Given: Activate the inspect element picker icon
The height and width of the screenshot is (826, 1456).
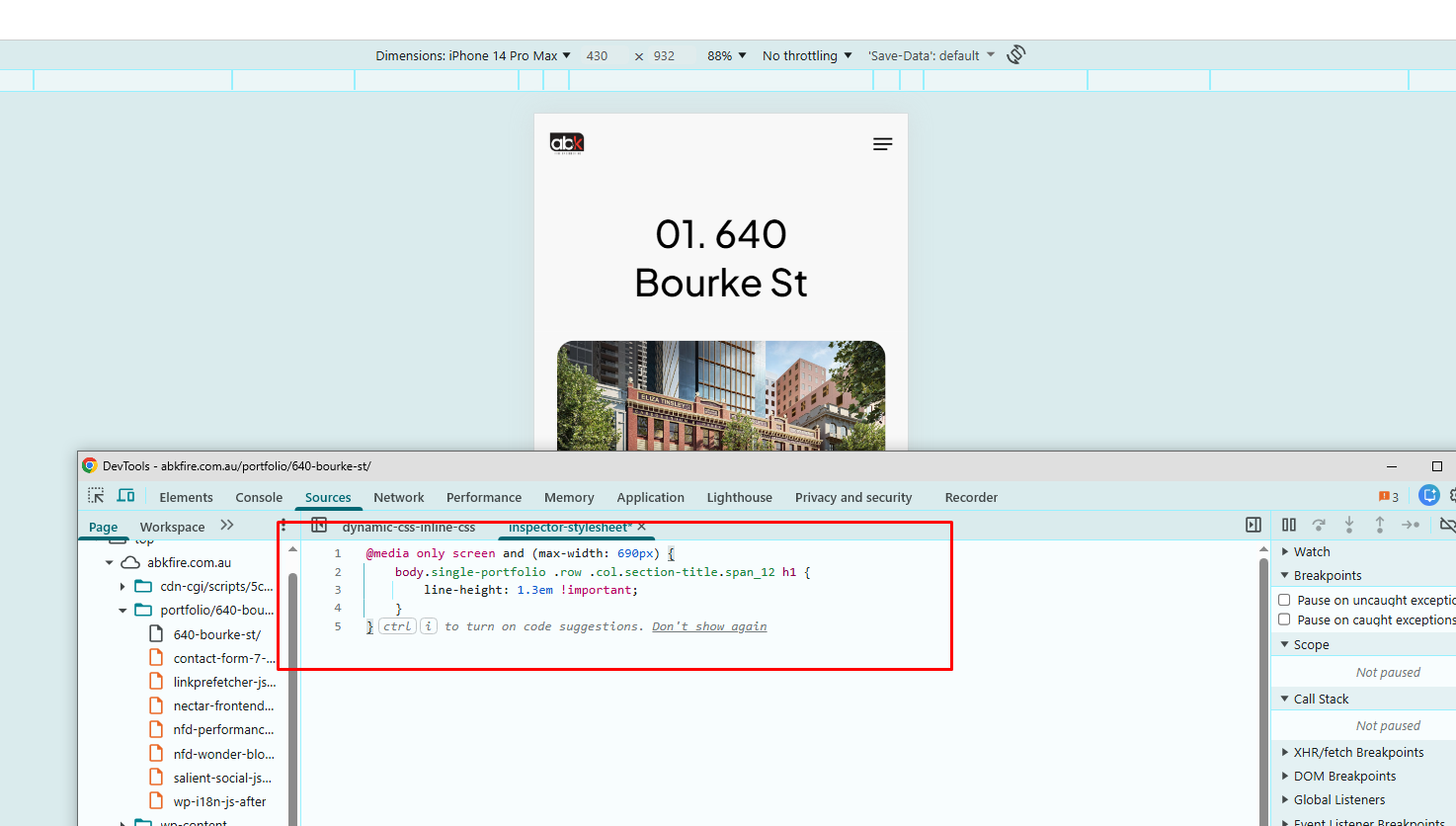Looking at the screenshot, I should click(96, 496).
